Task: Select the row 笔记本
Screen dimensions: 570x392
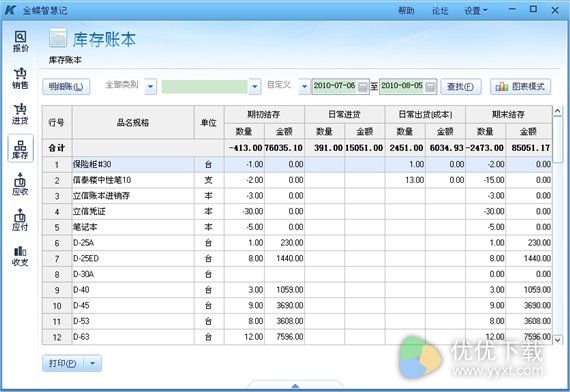Action: click(297, 227)
